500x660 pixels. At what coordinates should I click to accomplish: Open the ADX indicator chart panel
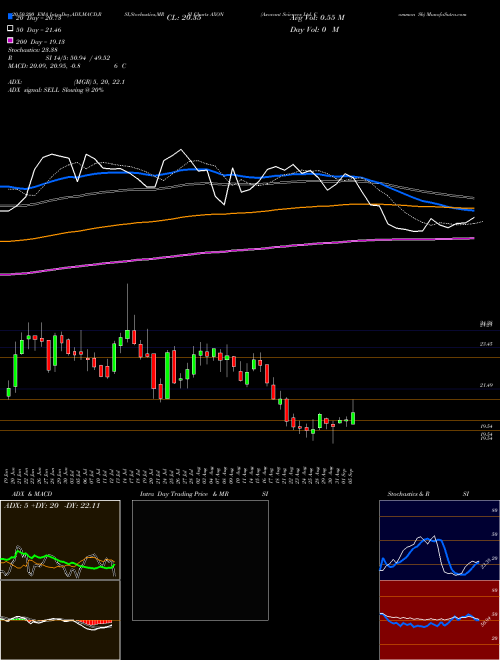[60, 540]
